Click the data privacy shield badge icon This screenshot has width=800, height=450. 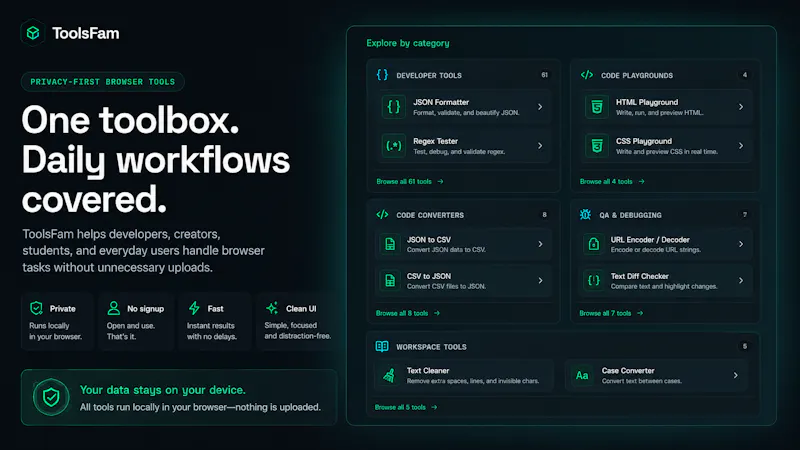click(x=51, y=397)
